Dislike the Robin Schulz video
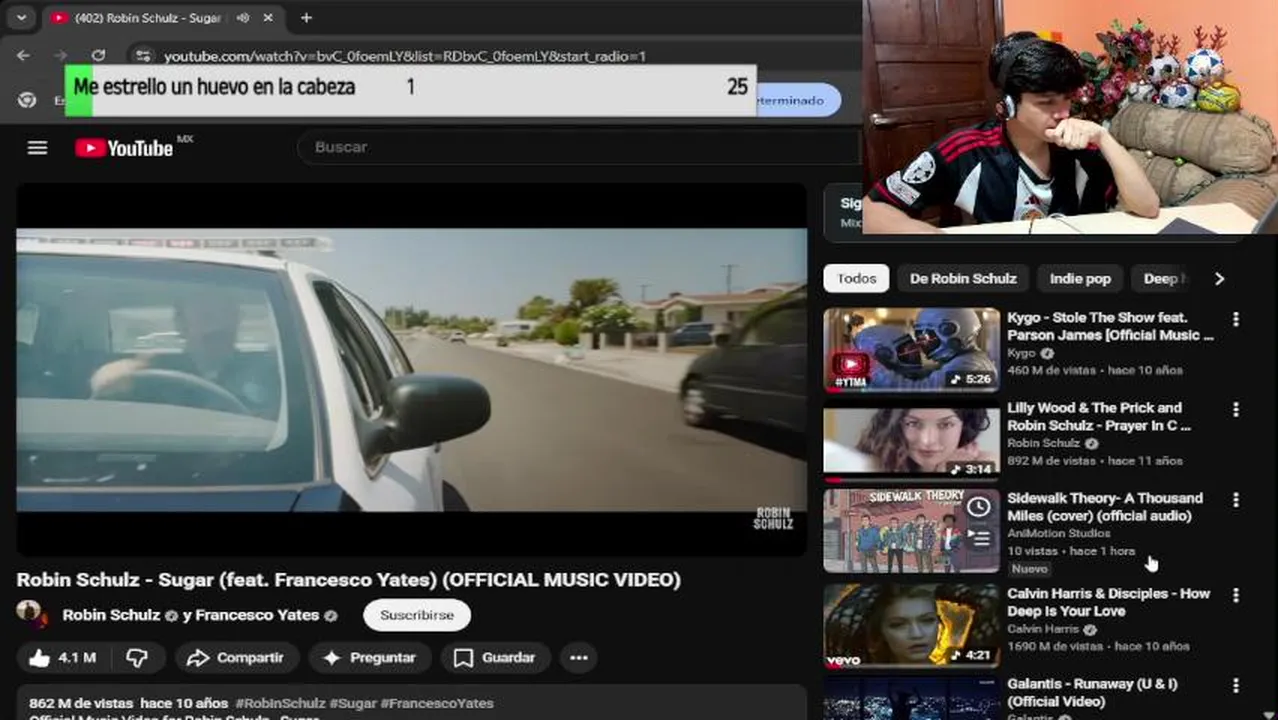 tap(137, 658)
